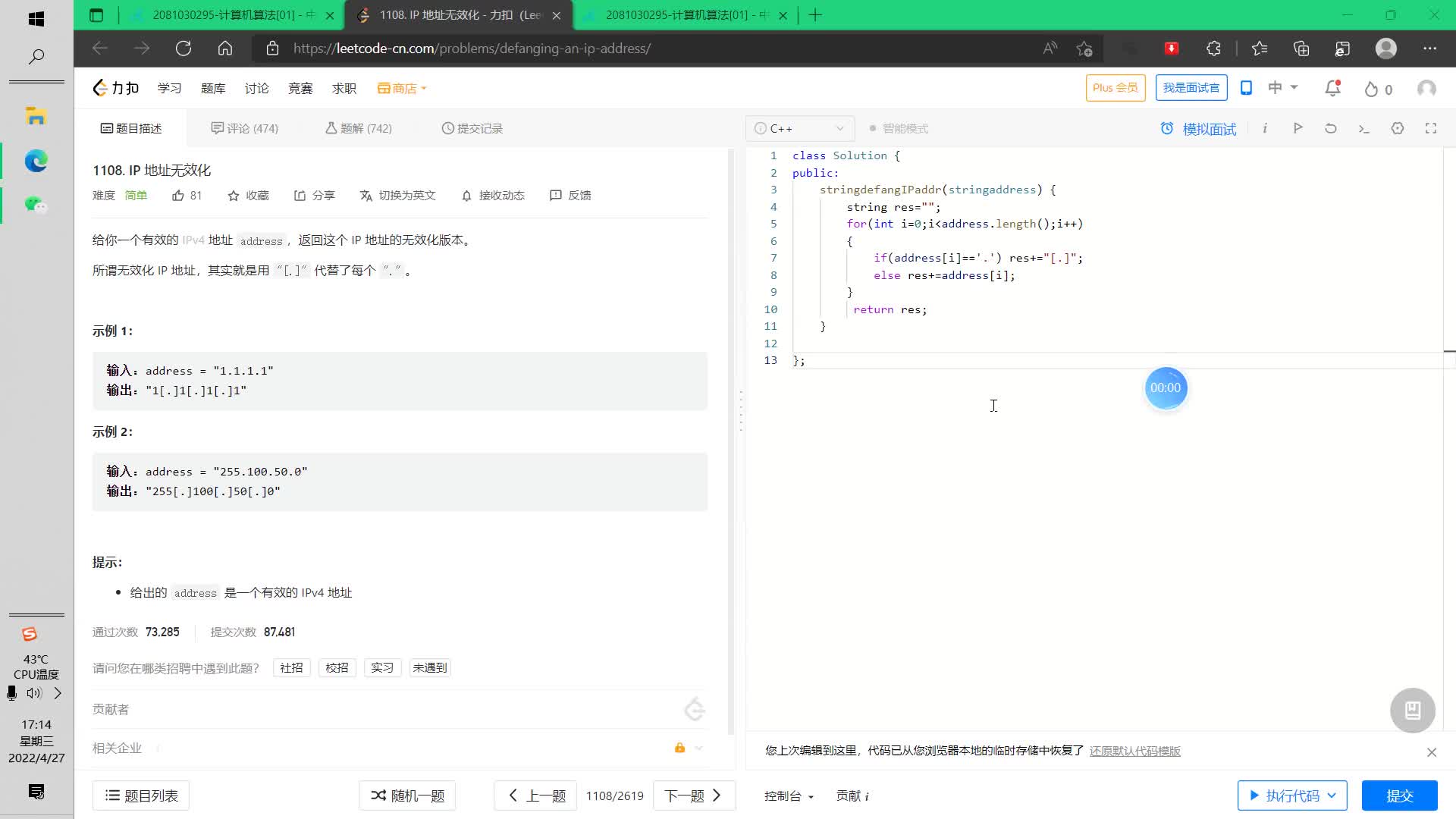The image size is (1456, 819).
Task: Click the 随机一题 button at bottom
Action: point(407,795)
